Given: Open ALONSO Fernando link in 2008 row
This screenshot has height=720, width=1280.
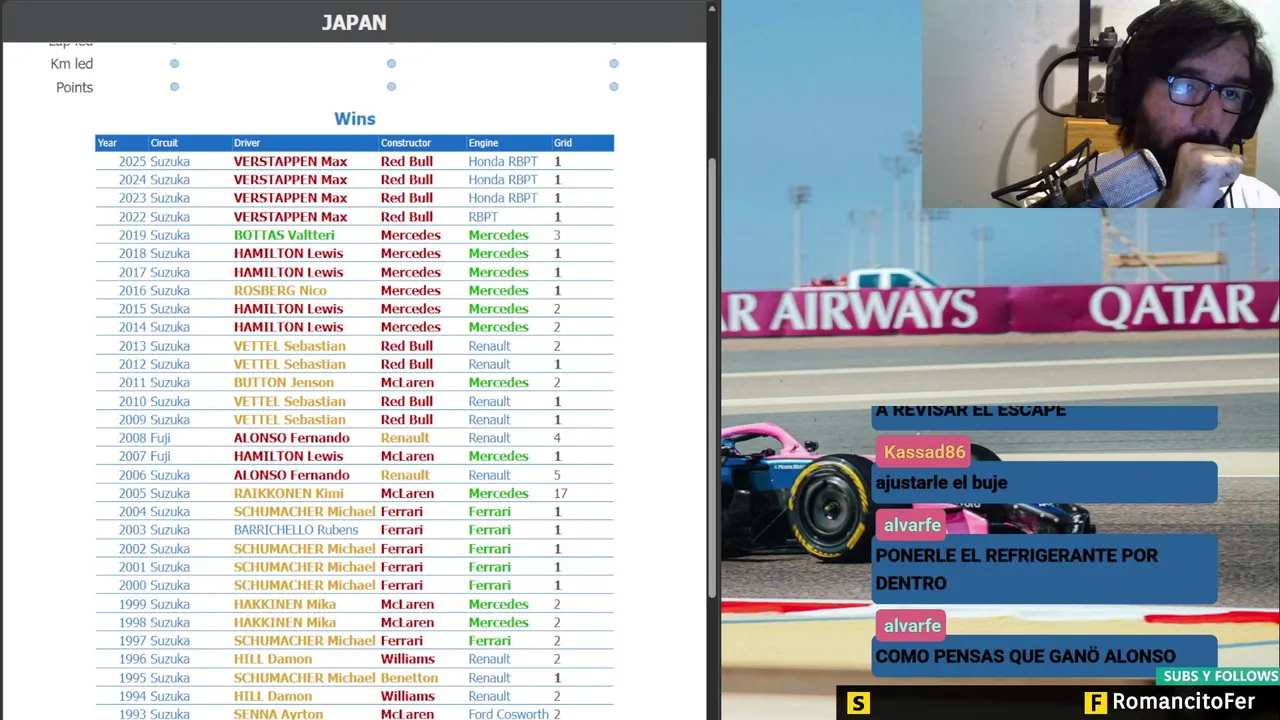Looking at the screenshot, I should click(x=291, y=438).
